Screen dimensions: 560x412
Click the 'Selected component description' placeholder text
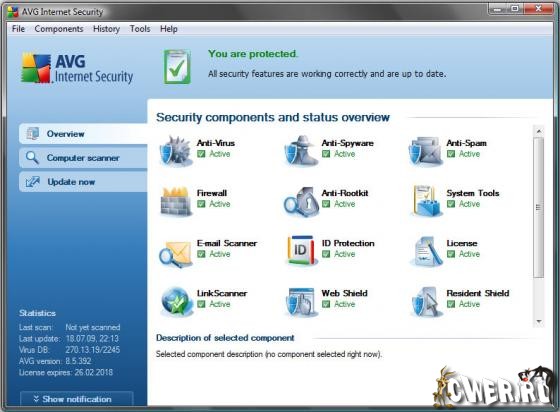point(269,354)
